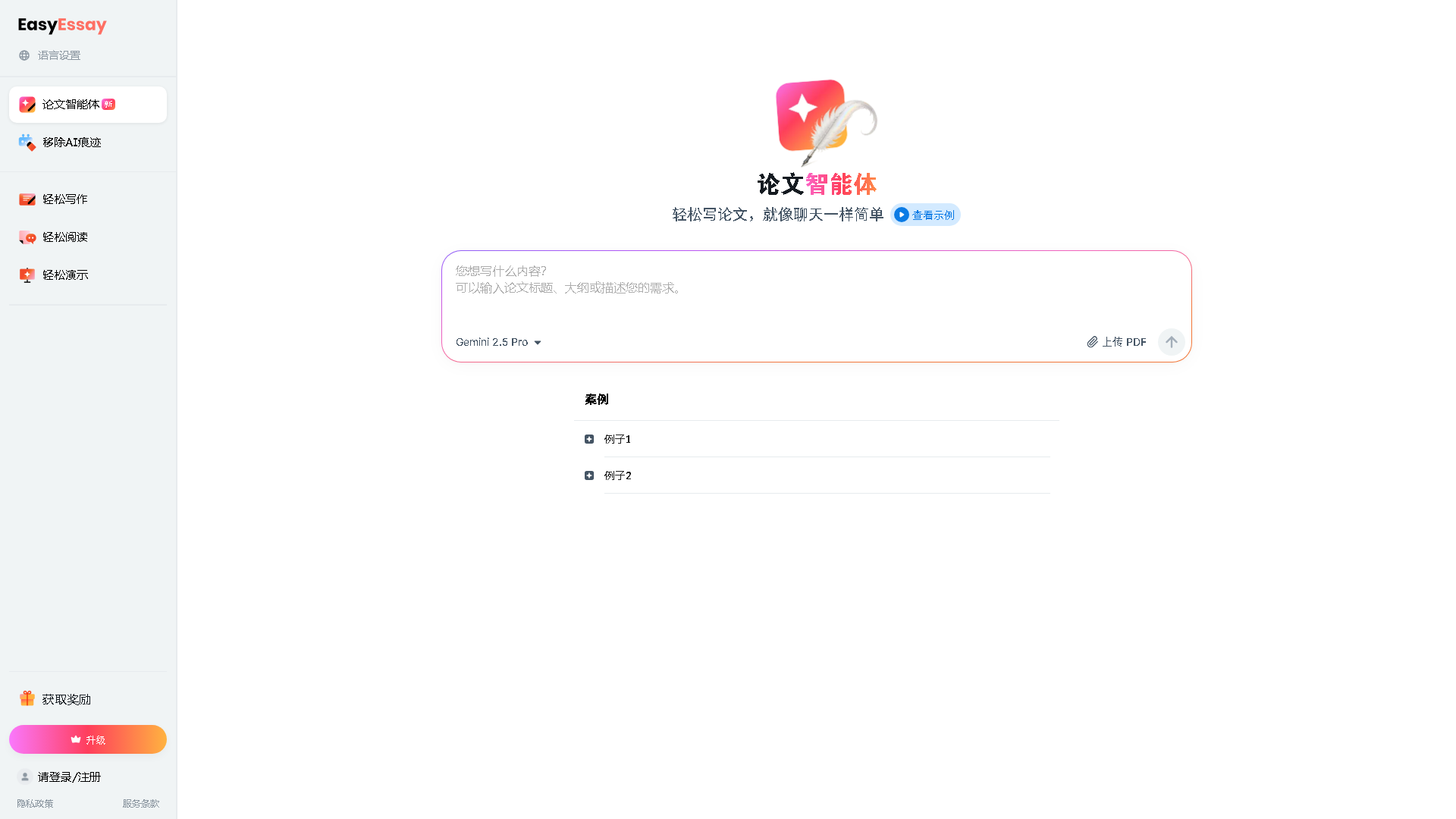Click the paperclip to upload a PDF
Screen dimensions: 1456x819
tap(1093, 342)
